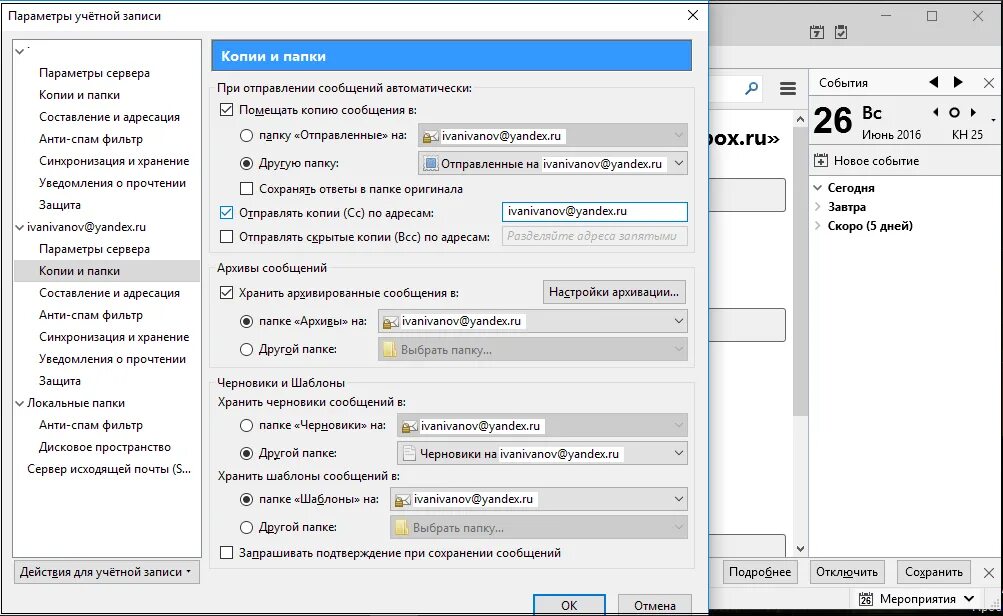The width and height of the screenshot is (1003, 616).
Task: Click the New event calendar plus icon
Action: pos(821,161)
